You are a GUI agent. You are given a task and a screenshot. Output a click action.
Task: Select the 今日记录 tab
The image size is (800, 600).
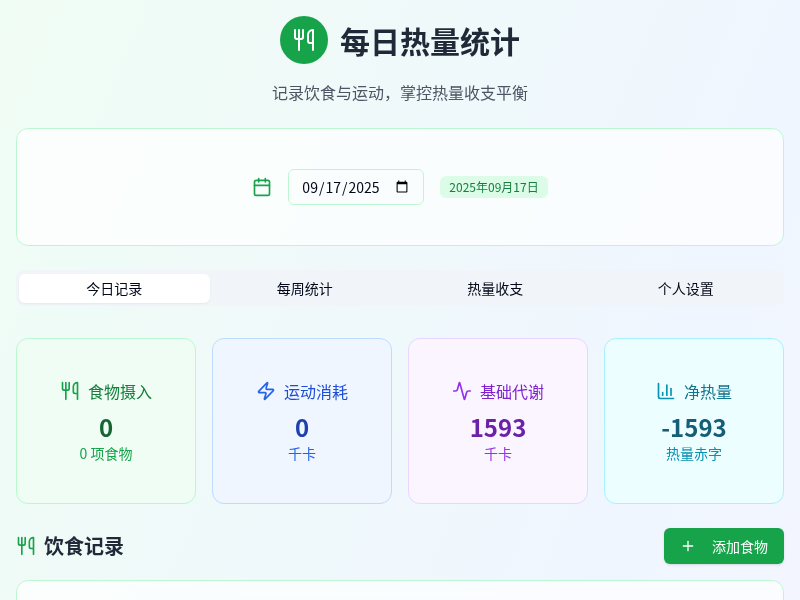click(114, 289)
